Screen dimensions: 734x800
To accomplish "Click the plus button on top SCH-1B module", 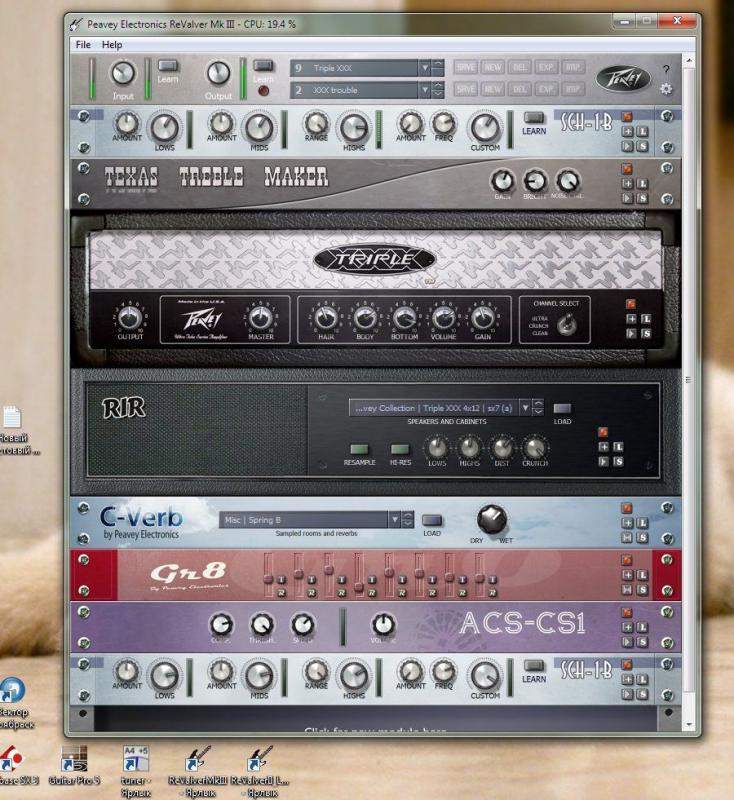I will point(628,132).
